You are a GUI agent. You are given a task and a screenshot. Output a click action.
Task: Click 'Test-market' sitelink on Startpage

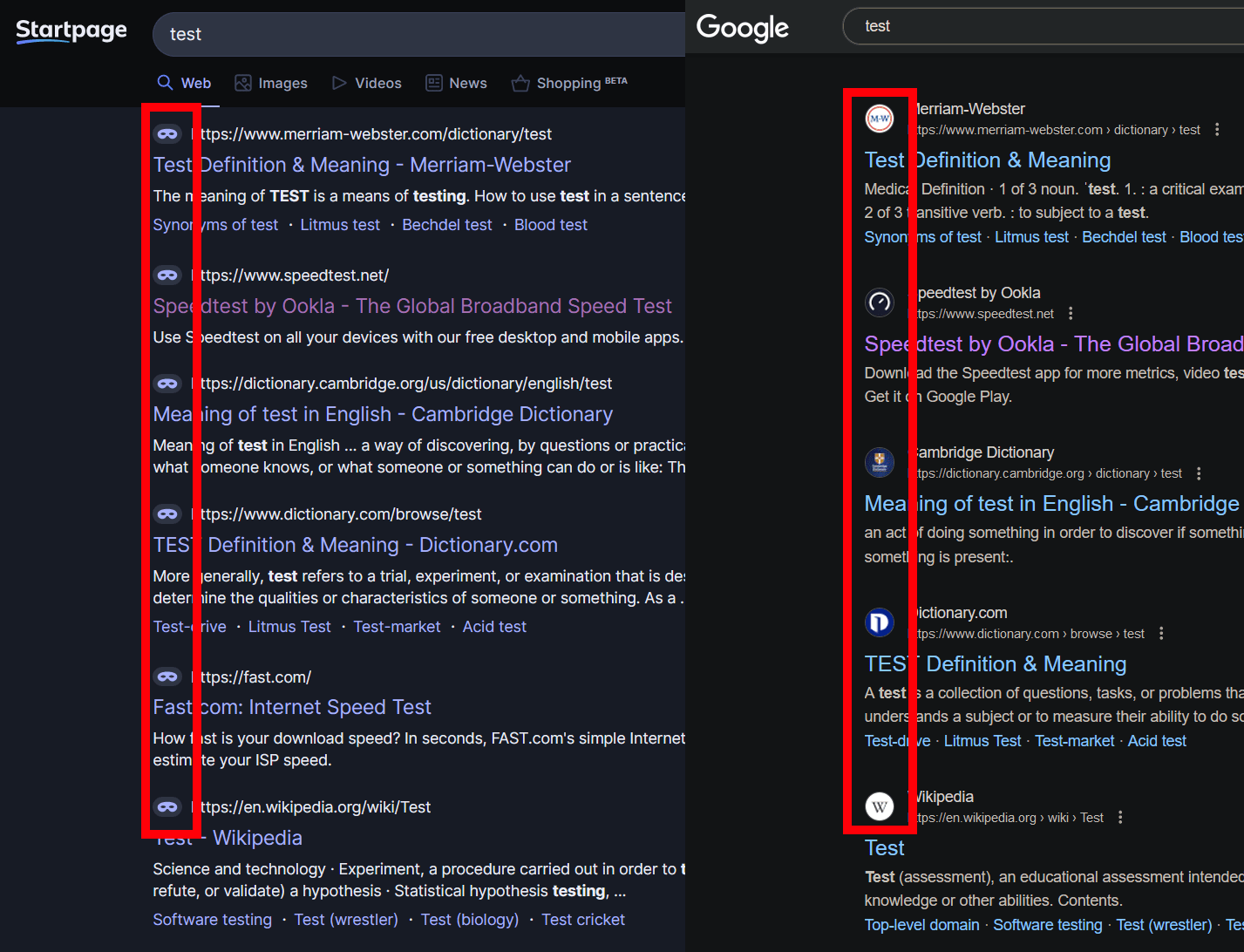point(397,627)
